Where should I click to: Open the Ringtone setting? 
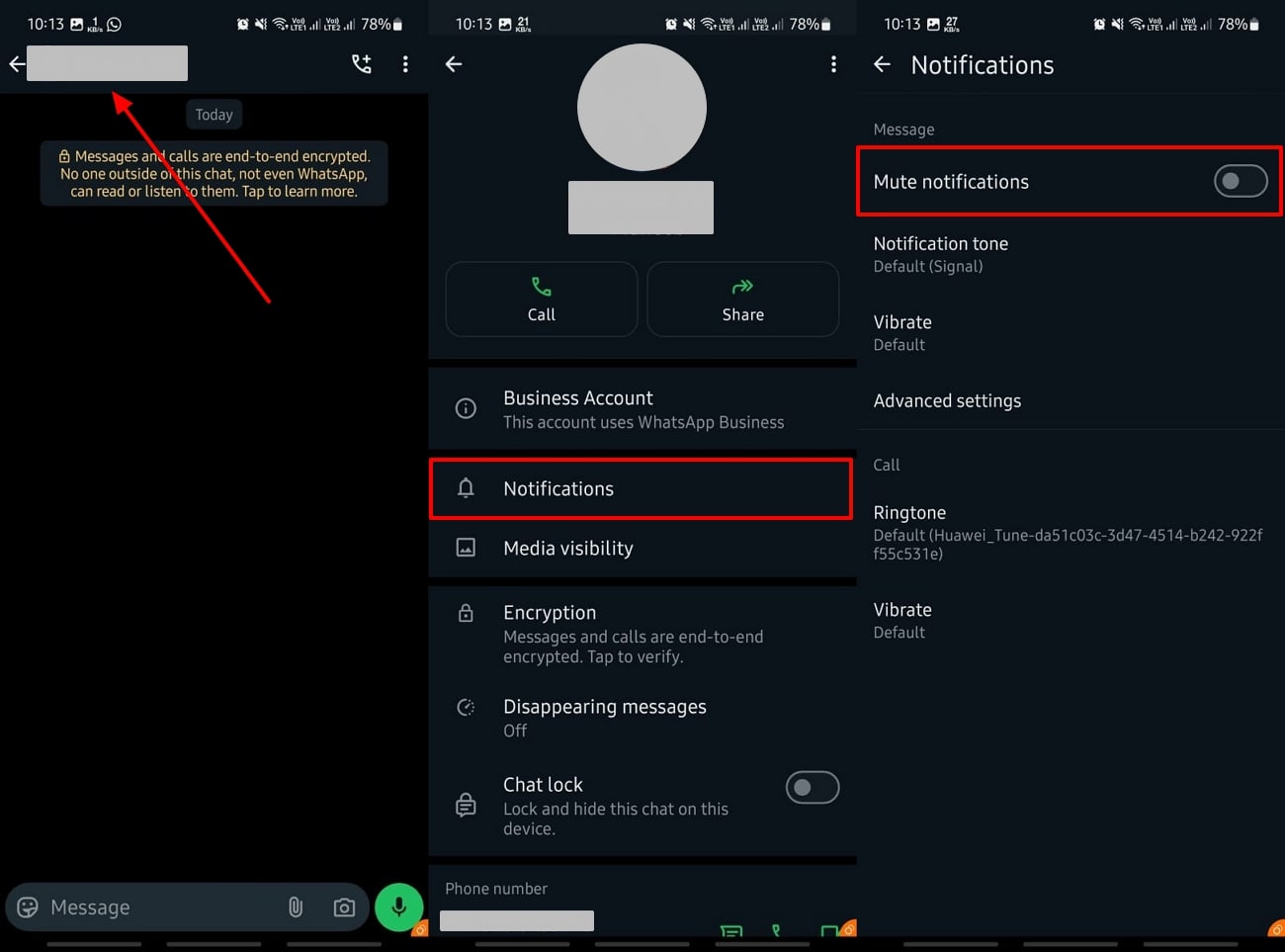(1071, 532)
